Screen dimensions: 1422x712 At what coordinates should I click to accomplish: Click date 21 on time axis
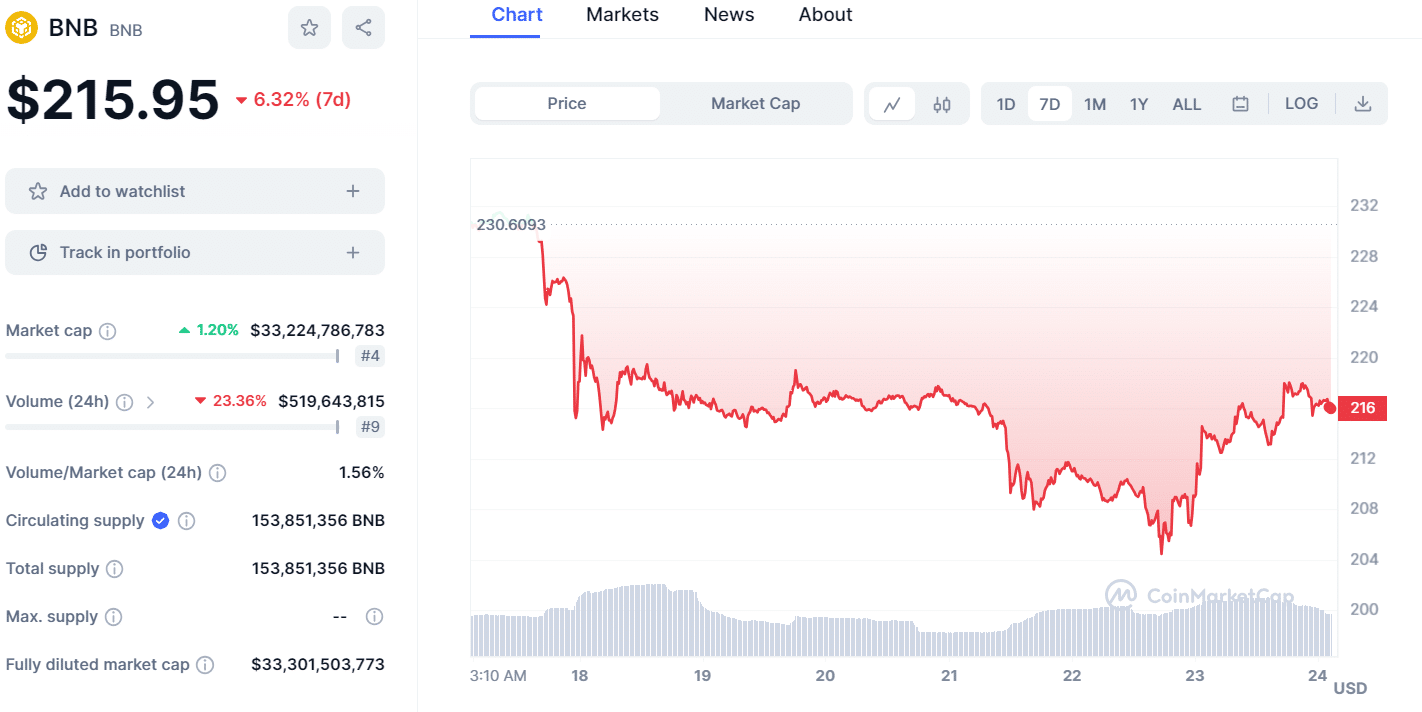pos(949,676)
